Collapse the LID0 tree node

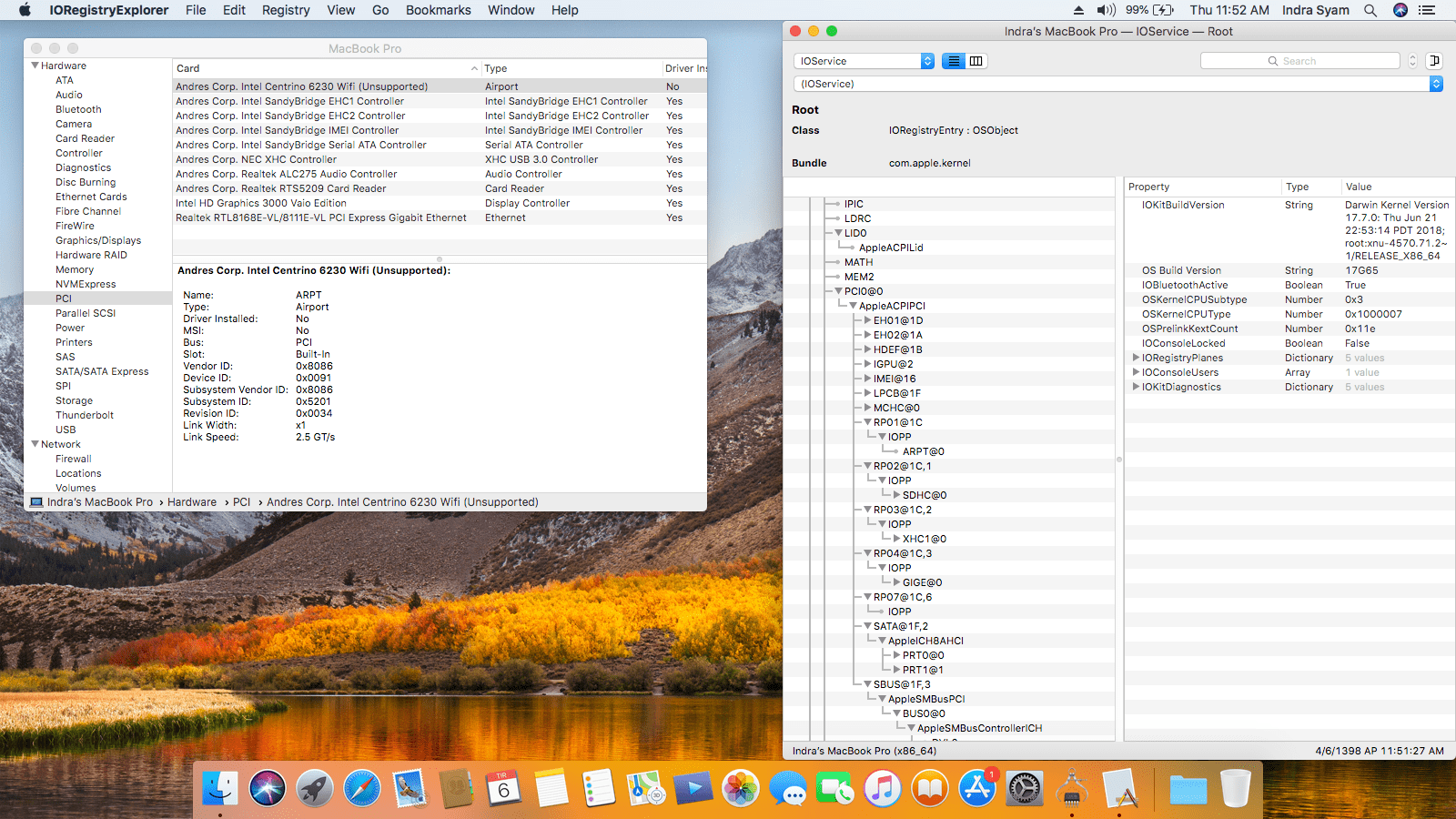(x=838, y=233)
